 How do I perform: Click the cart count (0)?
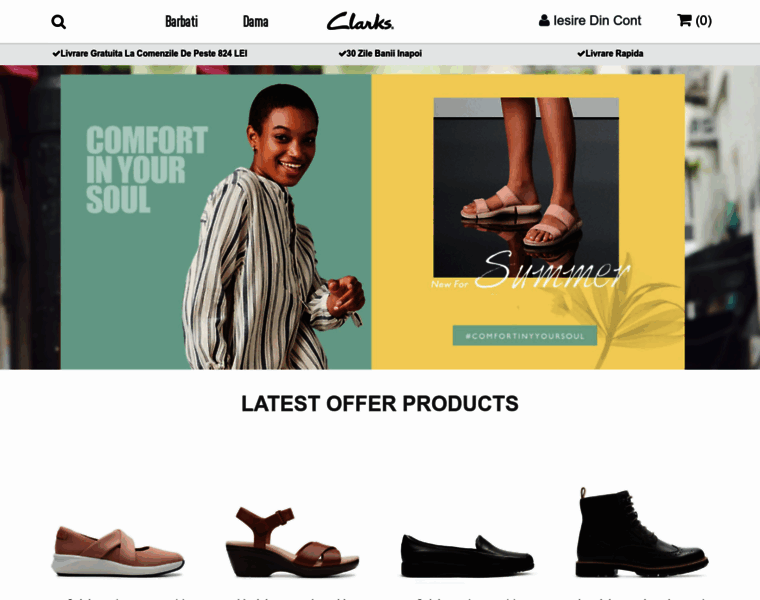pos(703,20)
